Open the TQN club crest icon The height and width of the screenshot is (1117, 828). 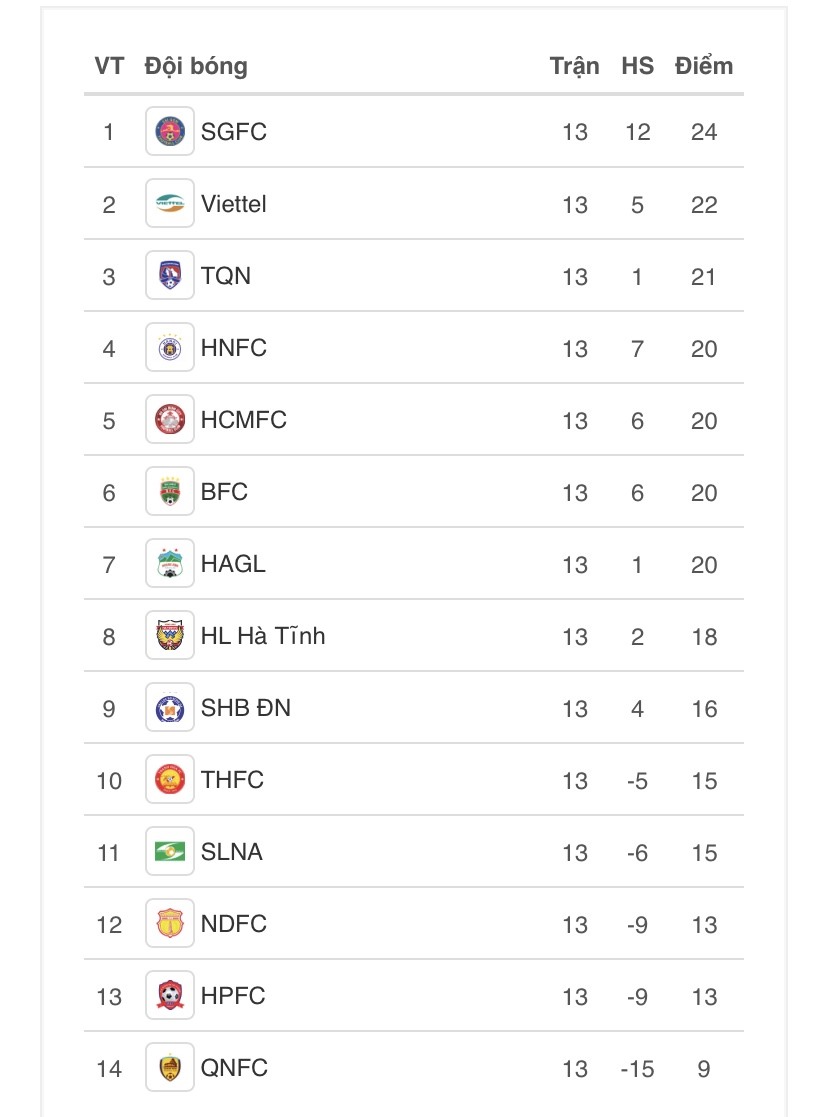coord(170,275)
